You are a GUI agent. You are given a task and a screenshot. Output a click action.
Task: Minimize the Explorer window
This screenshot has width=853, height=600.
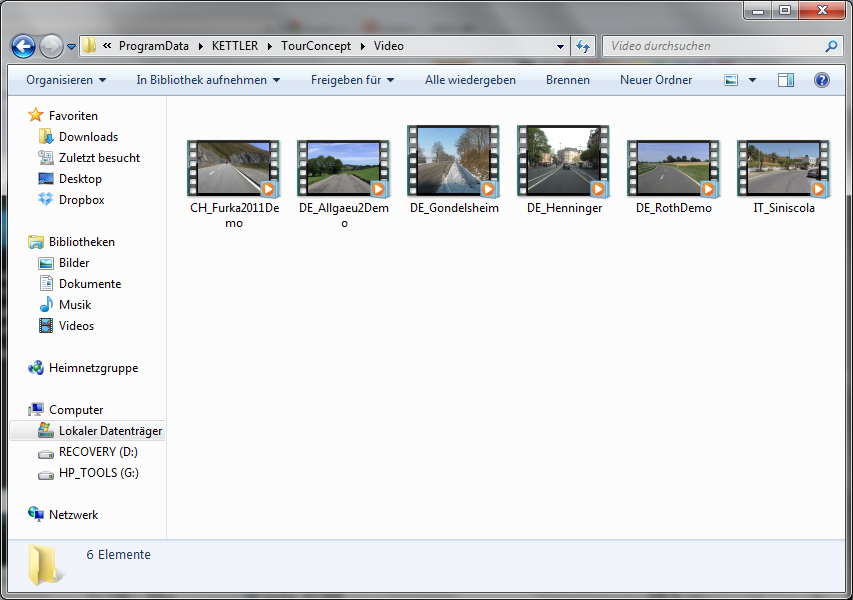click(x=758, y=10)
